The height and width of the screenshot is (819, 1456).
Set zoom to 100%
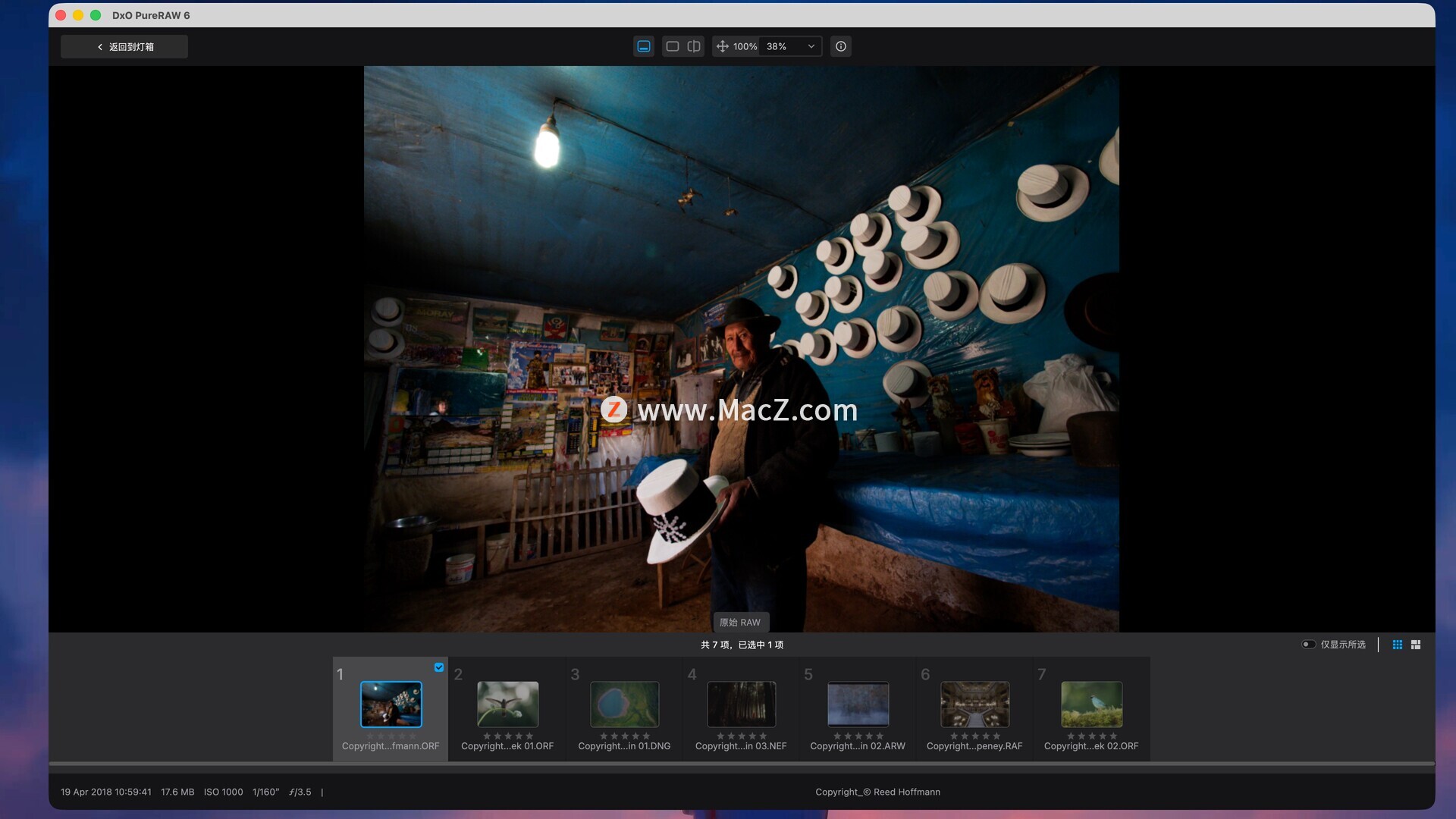745,46
